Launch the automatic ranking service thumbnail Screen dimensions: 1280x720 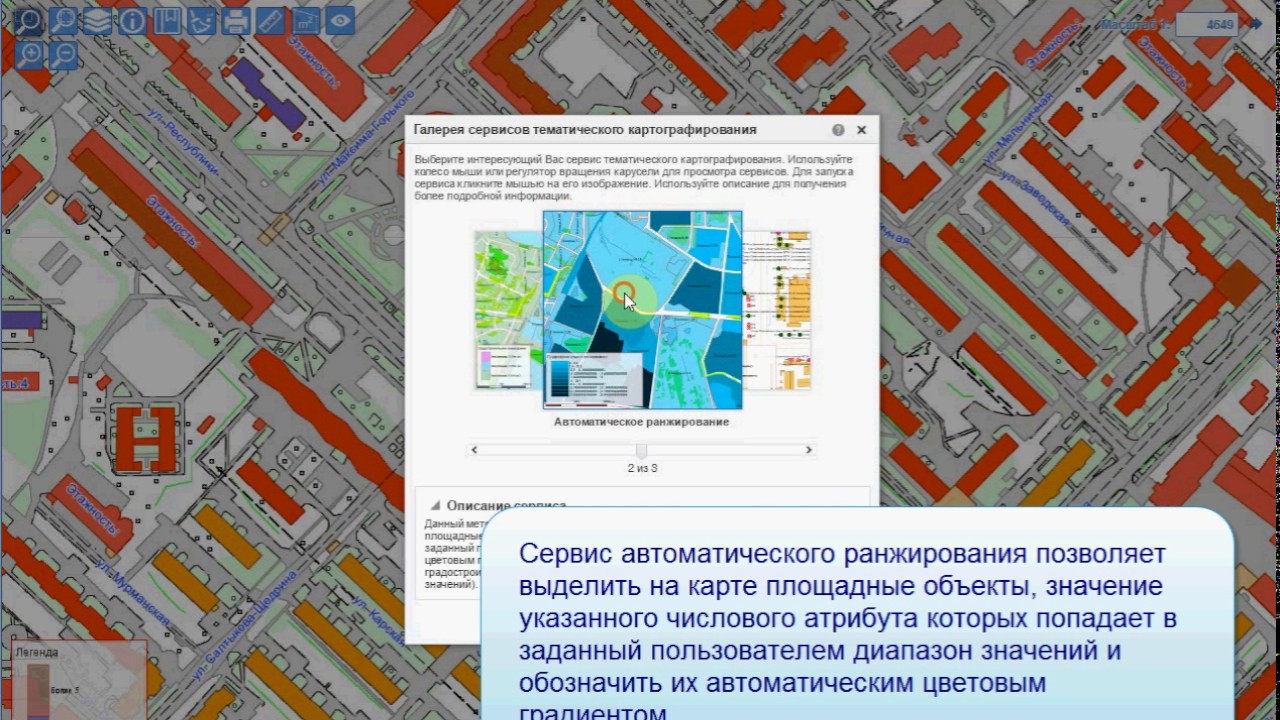642,310
